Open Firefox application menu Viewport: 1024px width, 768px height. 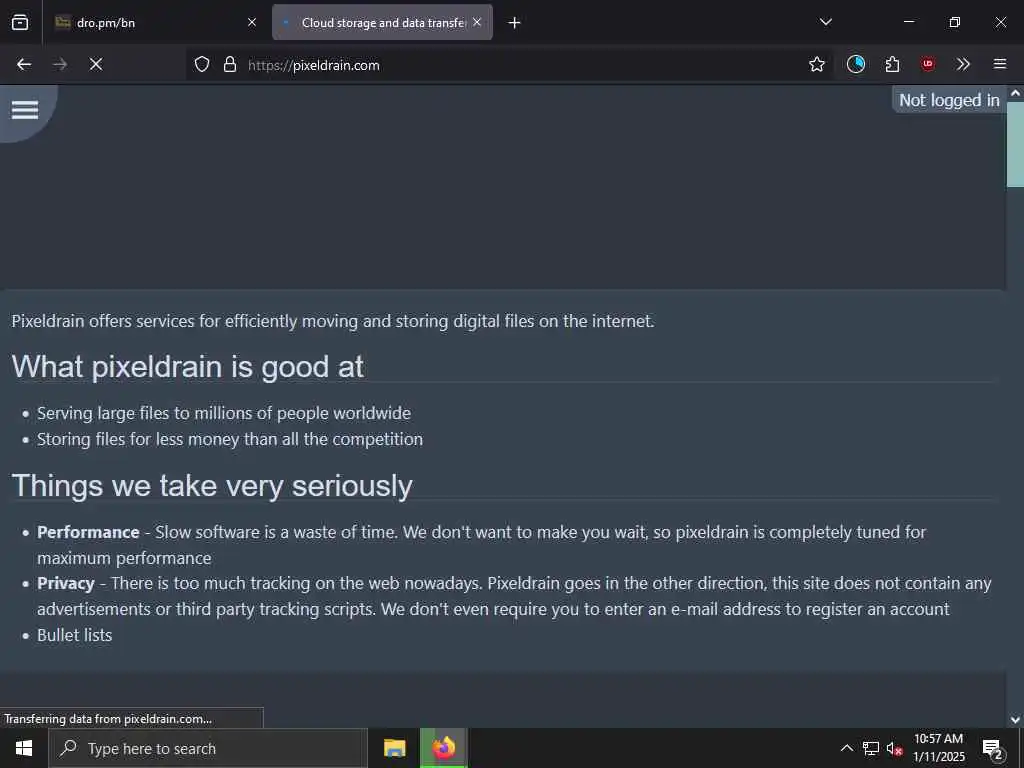(x=999, y=64)
